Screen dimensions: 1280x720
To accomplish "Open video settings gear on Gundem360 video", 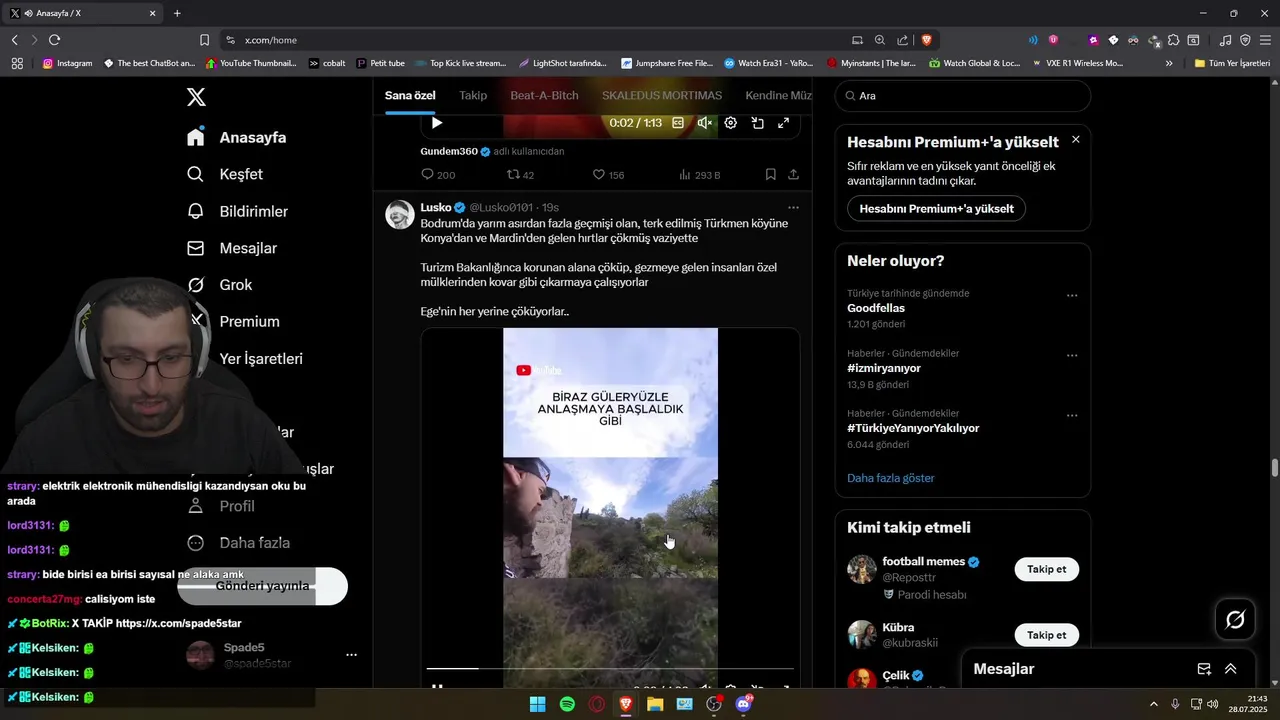I will pos(731,123).
